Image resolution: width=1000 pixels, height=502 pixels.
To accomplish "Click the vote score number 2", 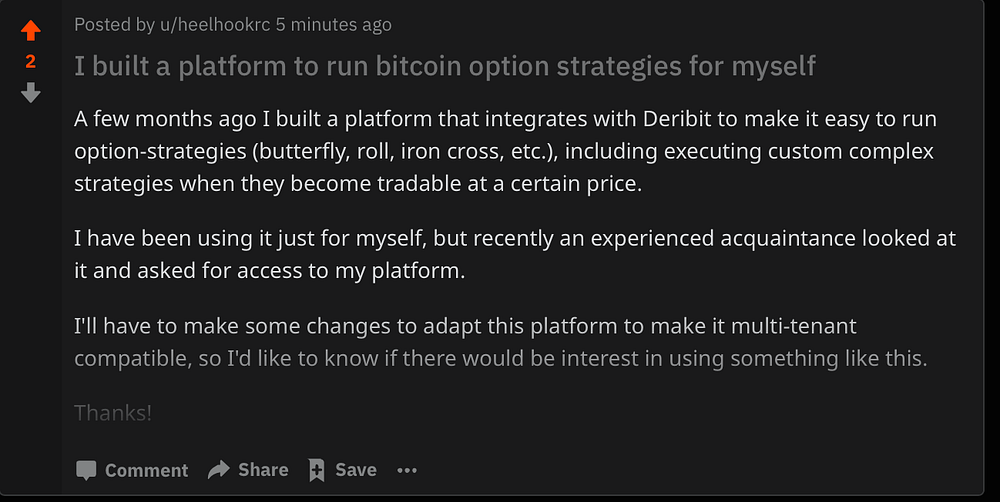I will click(x=31, y=62).
